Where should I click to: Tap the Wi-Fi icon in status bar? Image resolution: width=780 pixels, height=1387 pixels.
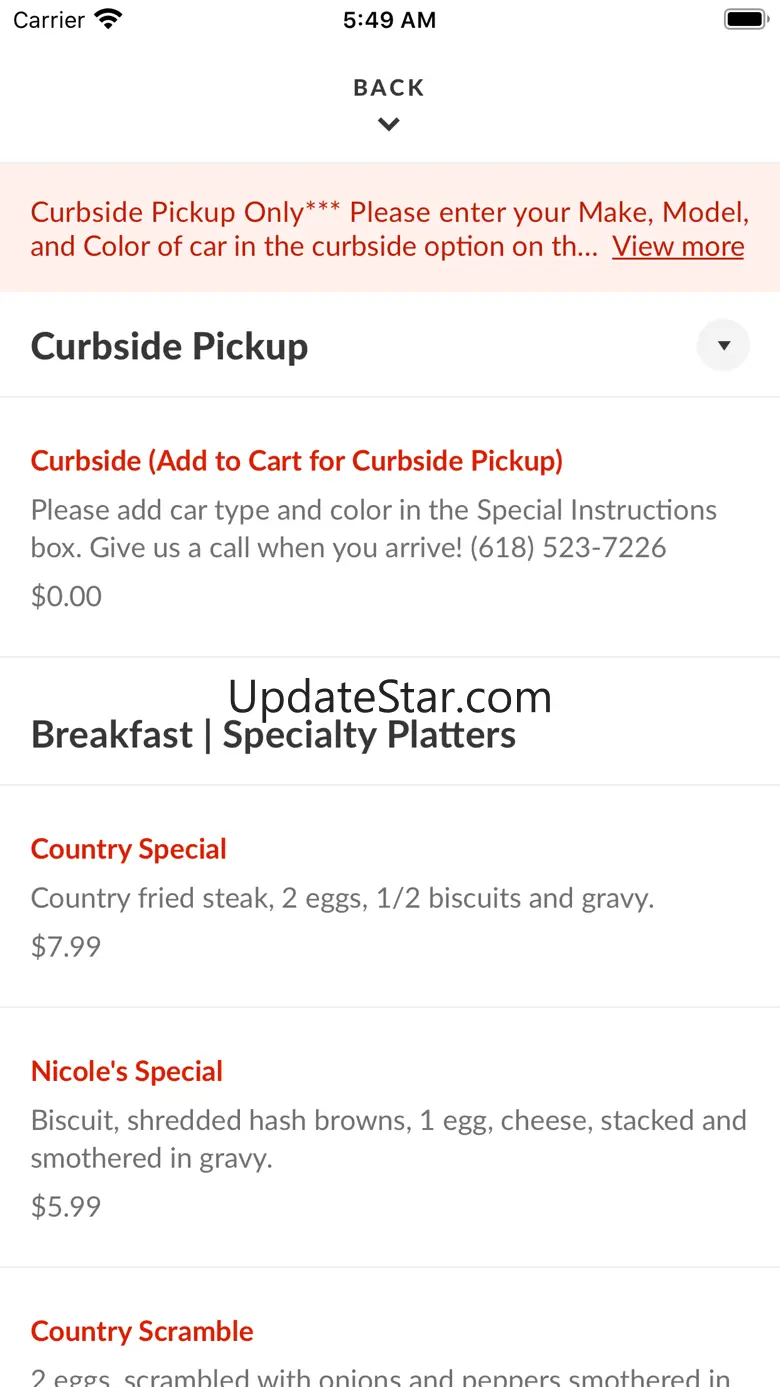tap(107, 19)
